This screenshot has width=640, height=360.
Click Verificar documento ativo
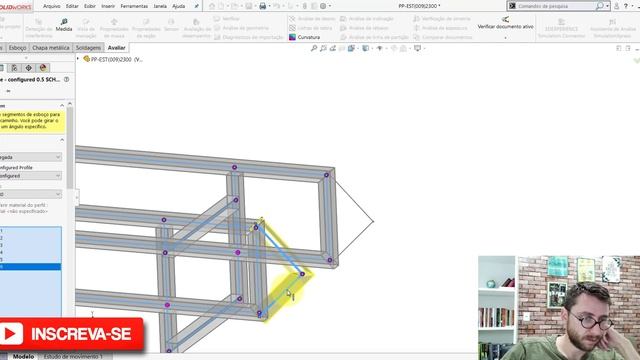(505, 23)
